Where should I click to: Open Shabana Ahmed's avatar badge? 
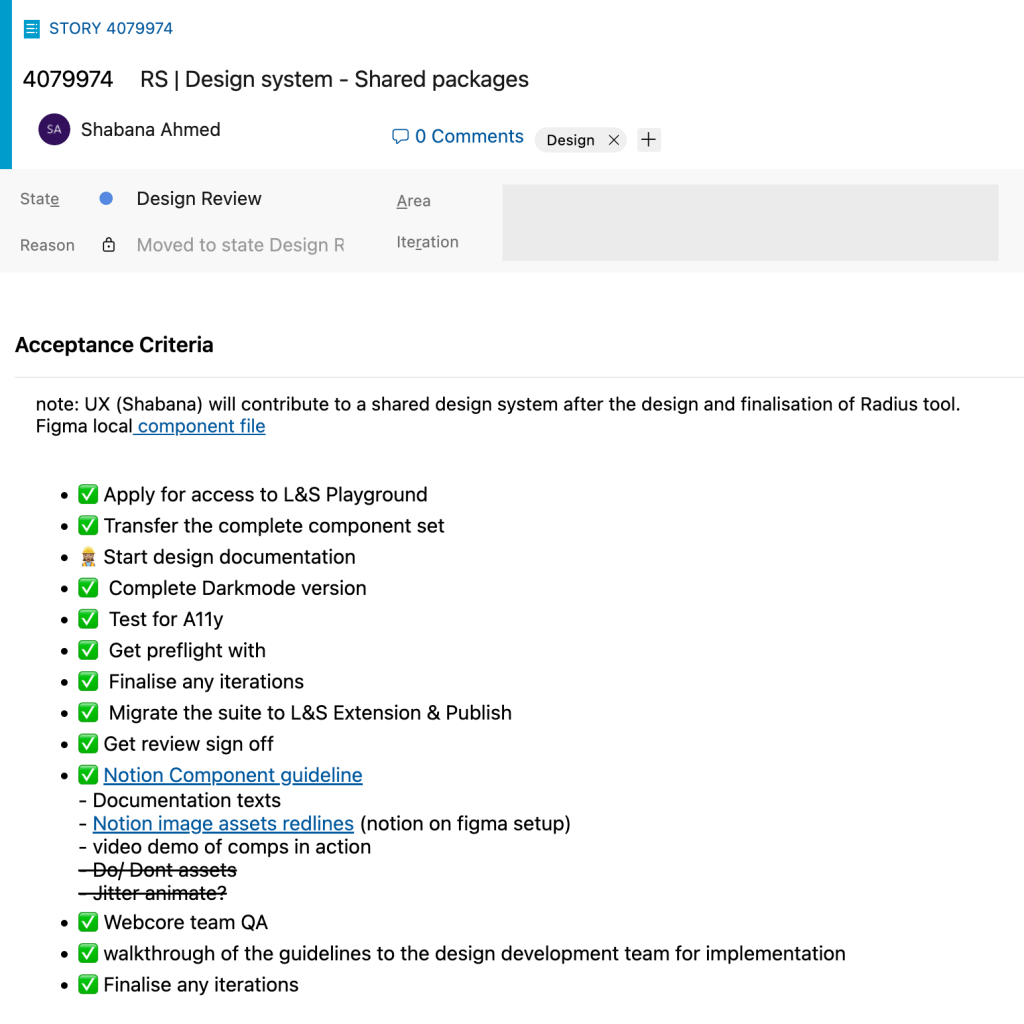click(52, 129)
